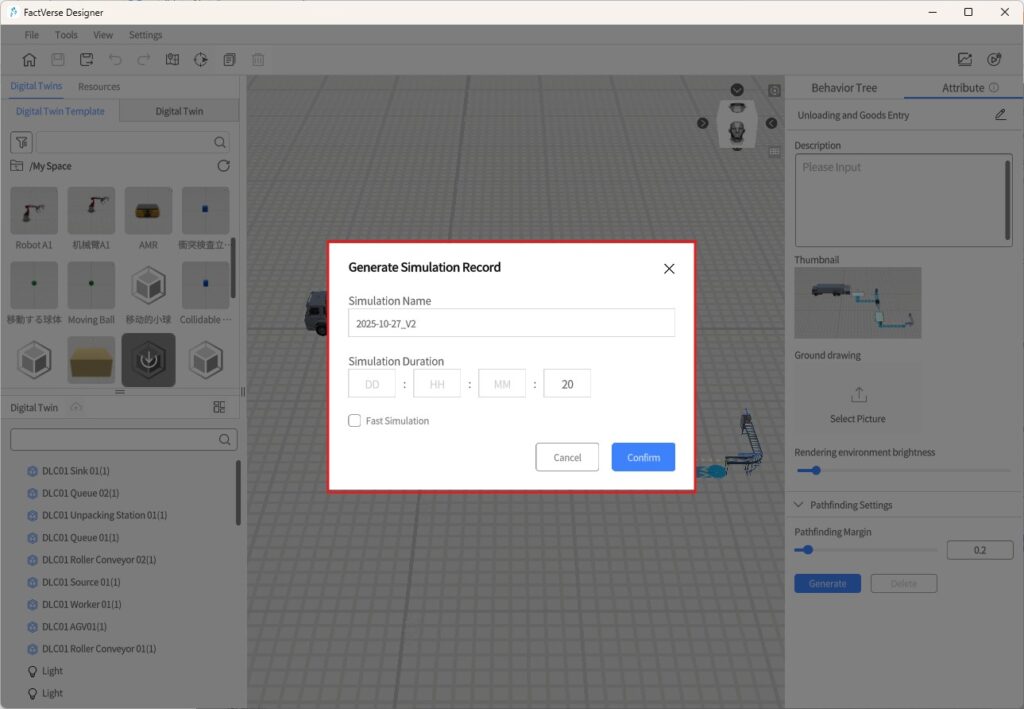Screen dimensions: 1024x709
Task: Click the play simulation icon at top right
Action: coord(995,60)
